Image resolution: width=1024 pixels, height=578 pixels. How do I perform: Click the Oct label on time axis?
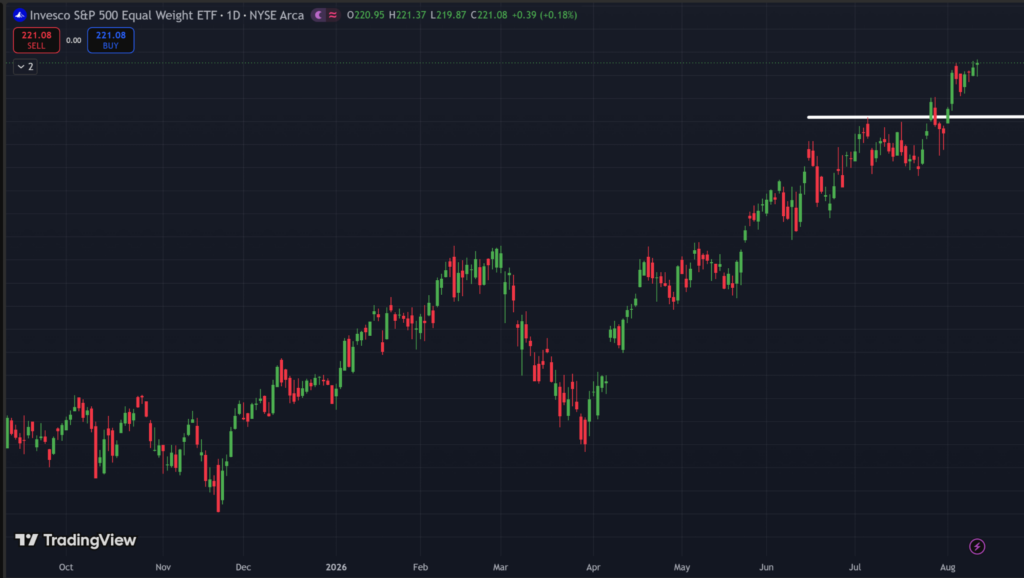(x=66, y=567)
